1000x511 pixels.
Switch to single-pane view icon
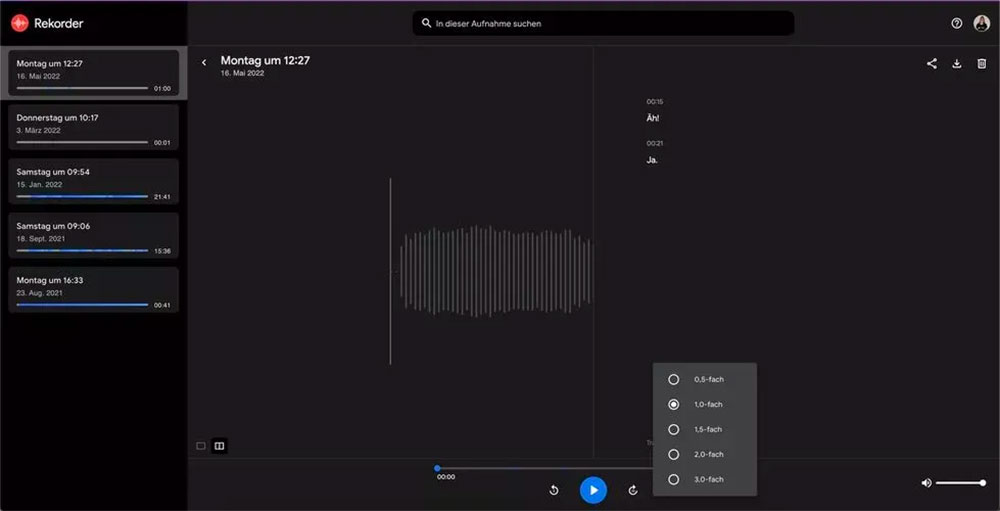click(x=201, y=446)
